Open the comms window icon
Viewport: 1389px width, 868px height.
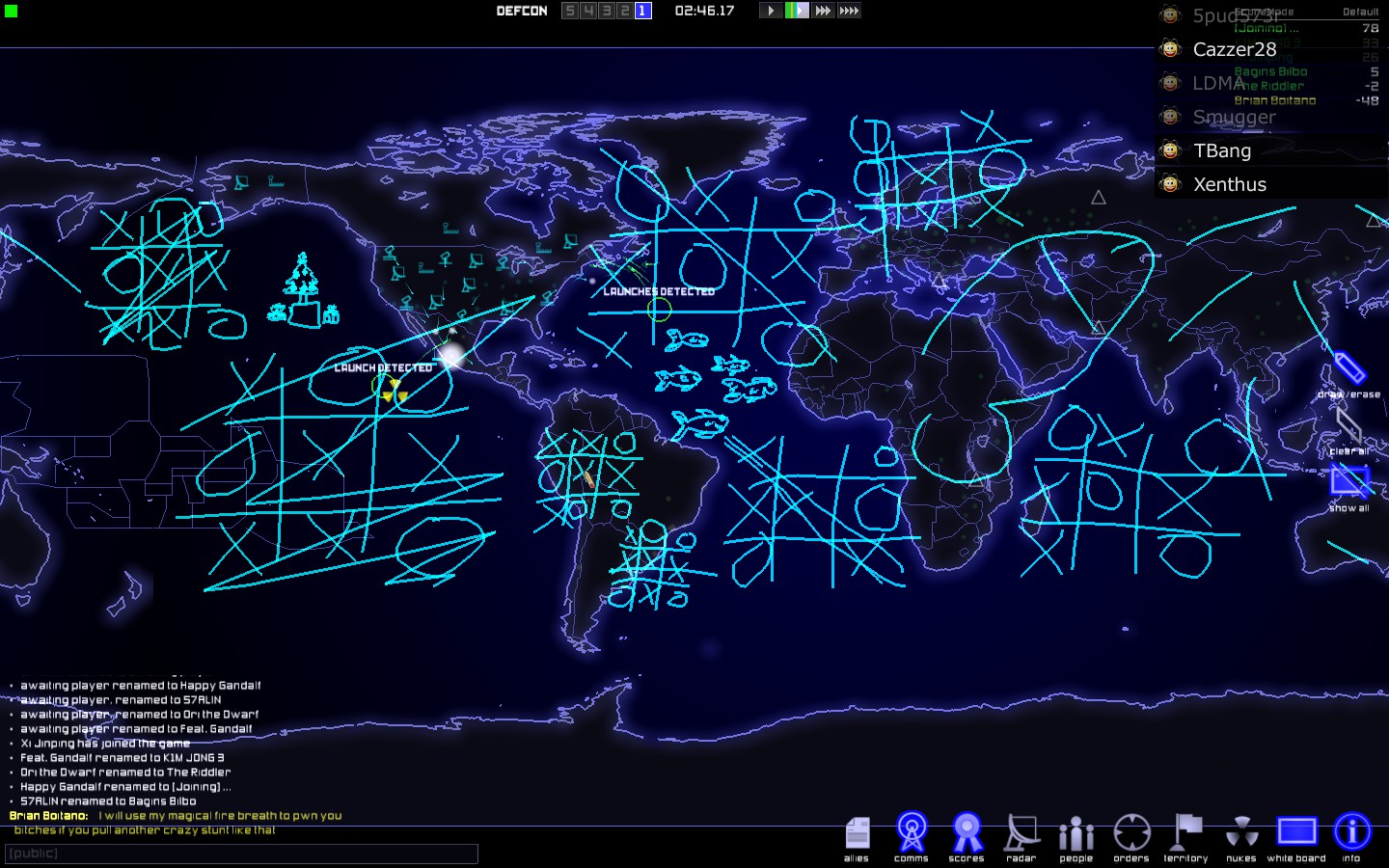(912, 838)
